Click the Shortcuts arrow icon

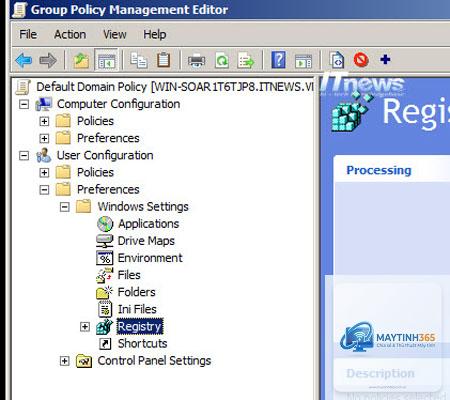(105, 344)
